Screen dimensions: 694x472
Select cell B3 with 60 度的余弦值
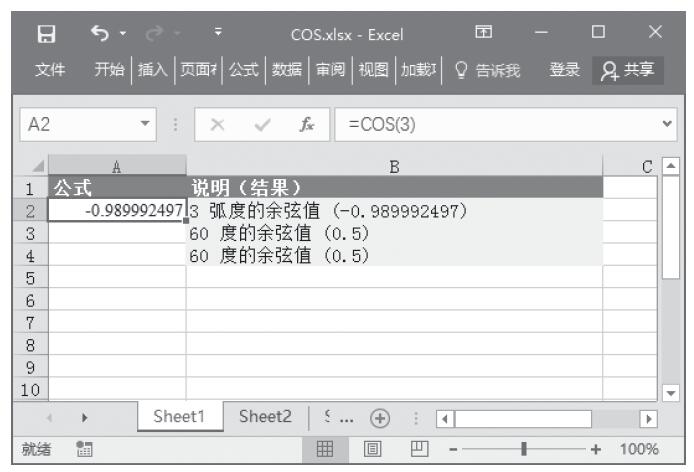tap(394, 233)
